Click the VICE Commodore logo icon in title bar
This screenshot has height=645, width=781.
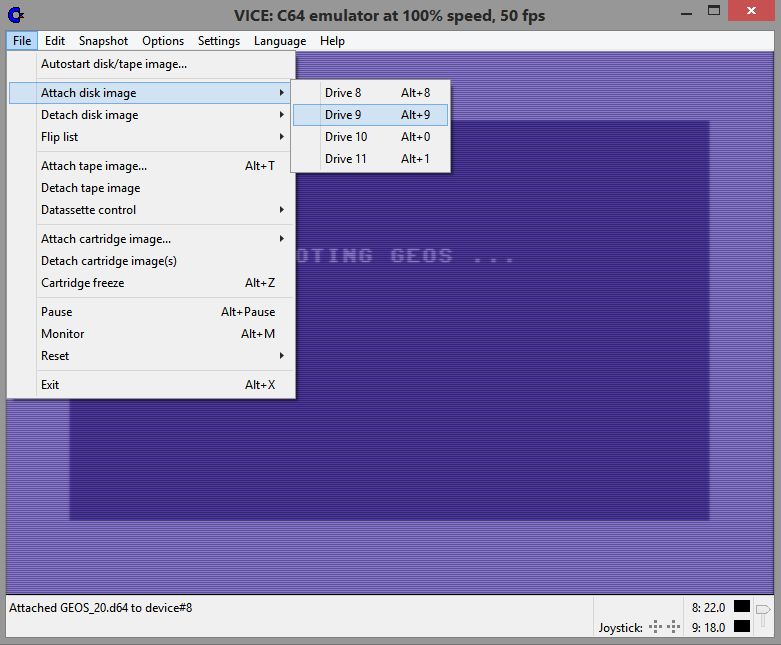[x=16, y=15]
